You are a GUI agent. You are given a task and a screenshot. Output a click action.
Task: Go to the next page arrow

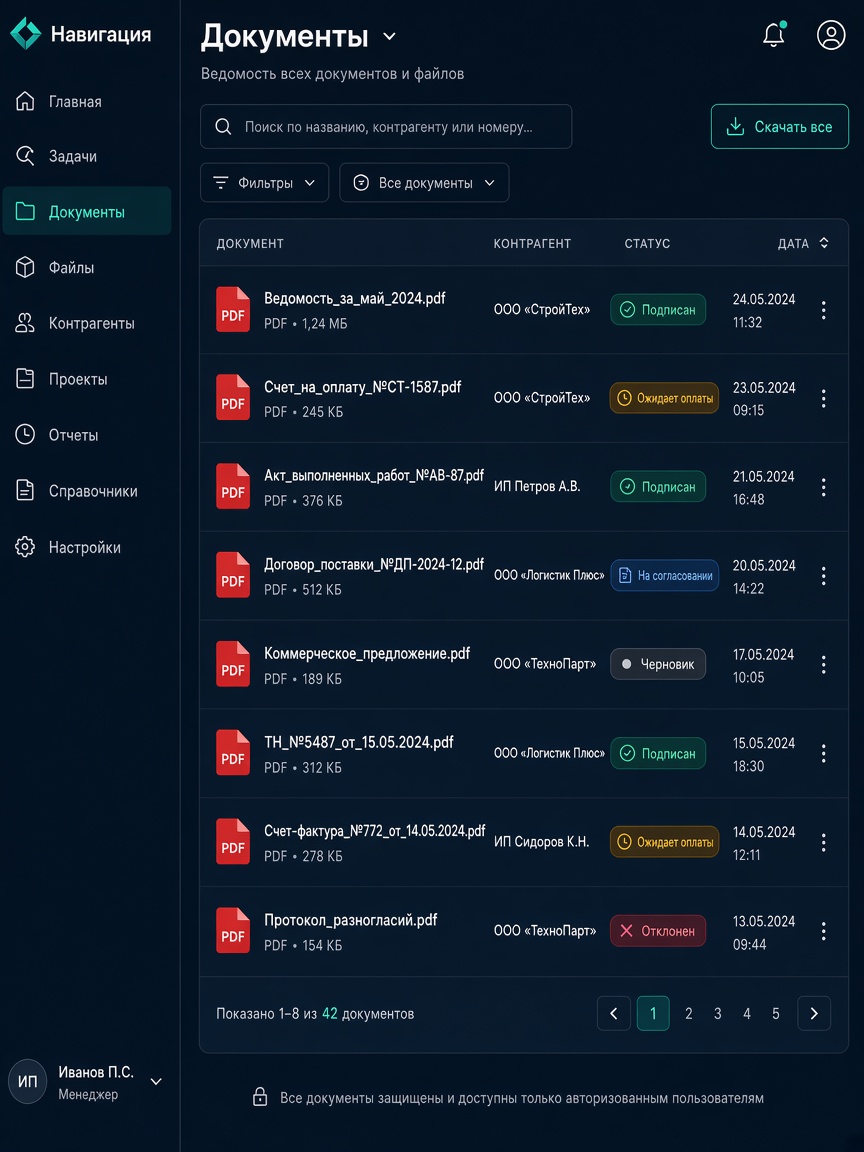click(814, 1014)
